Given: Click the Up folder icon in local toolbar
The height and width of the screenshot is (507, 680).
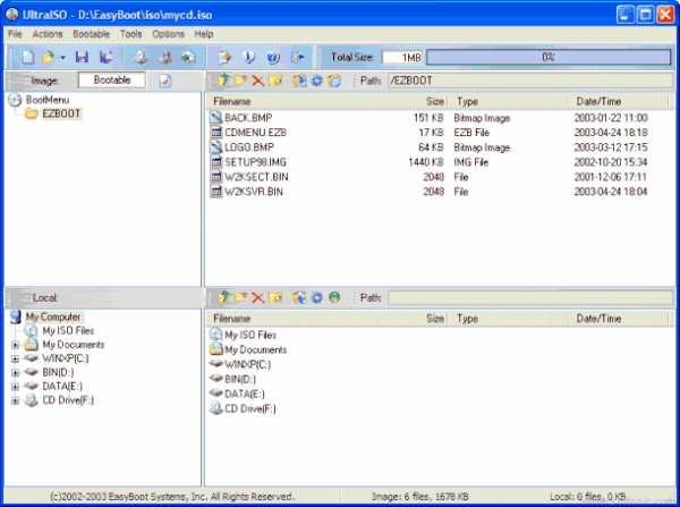Looking at the screenshot, I should tap(223, 298).
